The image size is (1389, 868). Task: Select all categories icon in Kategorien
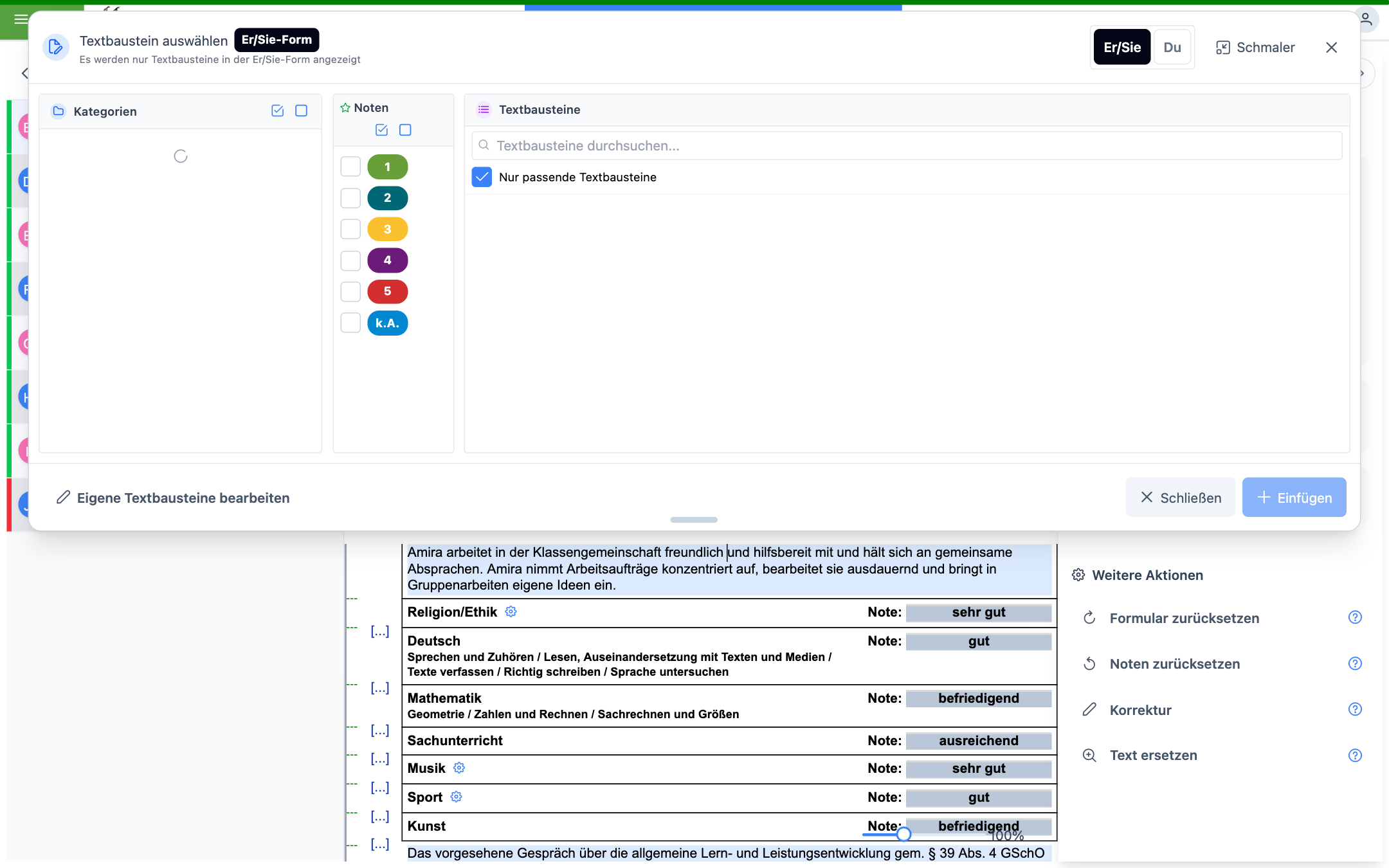[278, 111]
